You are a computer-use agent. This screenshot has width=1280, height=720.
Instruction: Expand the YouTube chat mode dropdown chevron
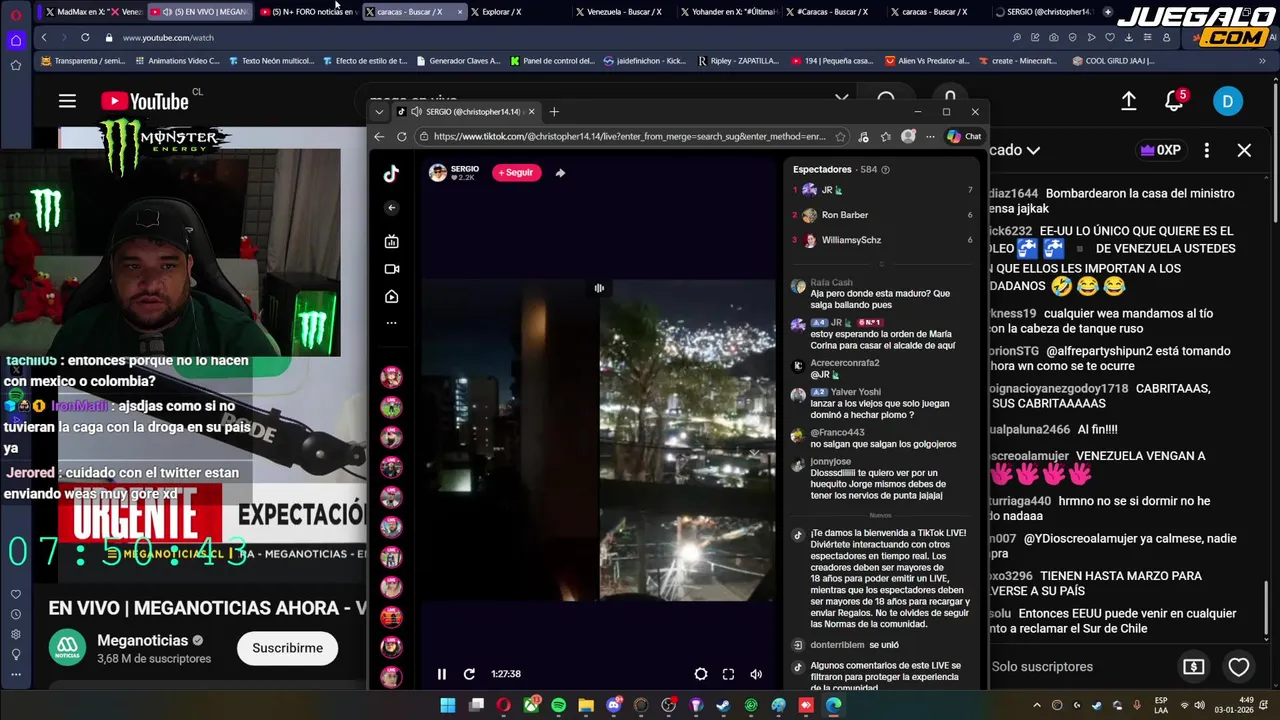tap(1033, 150)
